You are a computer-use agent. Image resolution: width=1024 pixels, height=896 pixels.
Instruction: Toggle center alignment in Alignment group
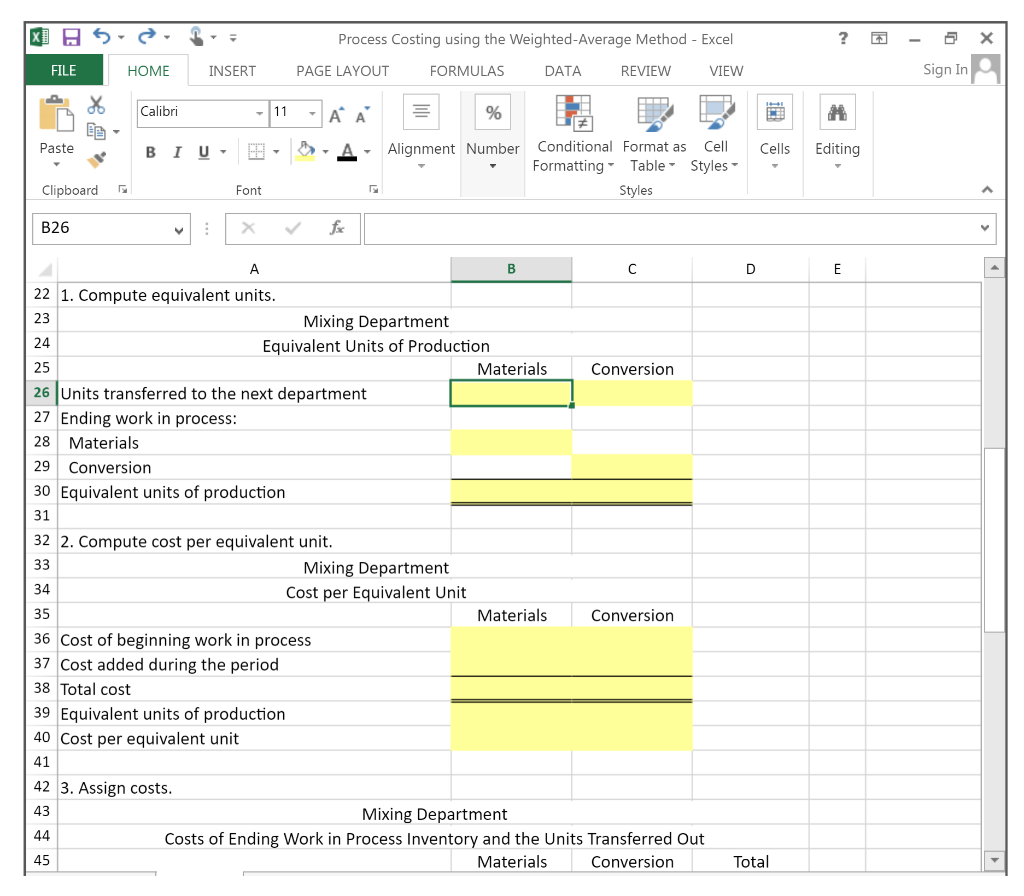pyautogui.click(x=422, y=111)
